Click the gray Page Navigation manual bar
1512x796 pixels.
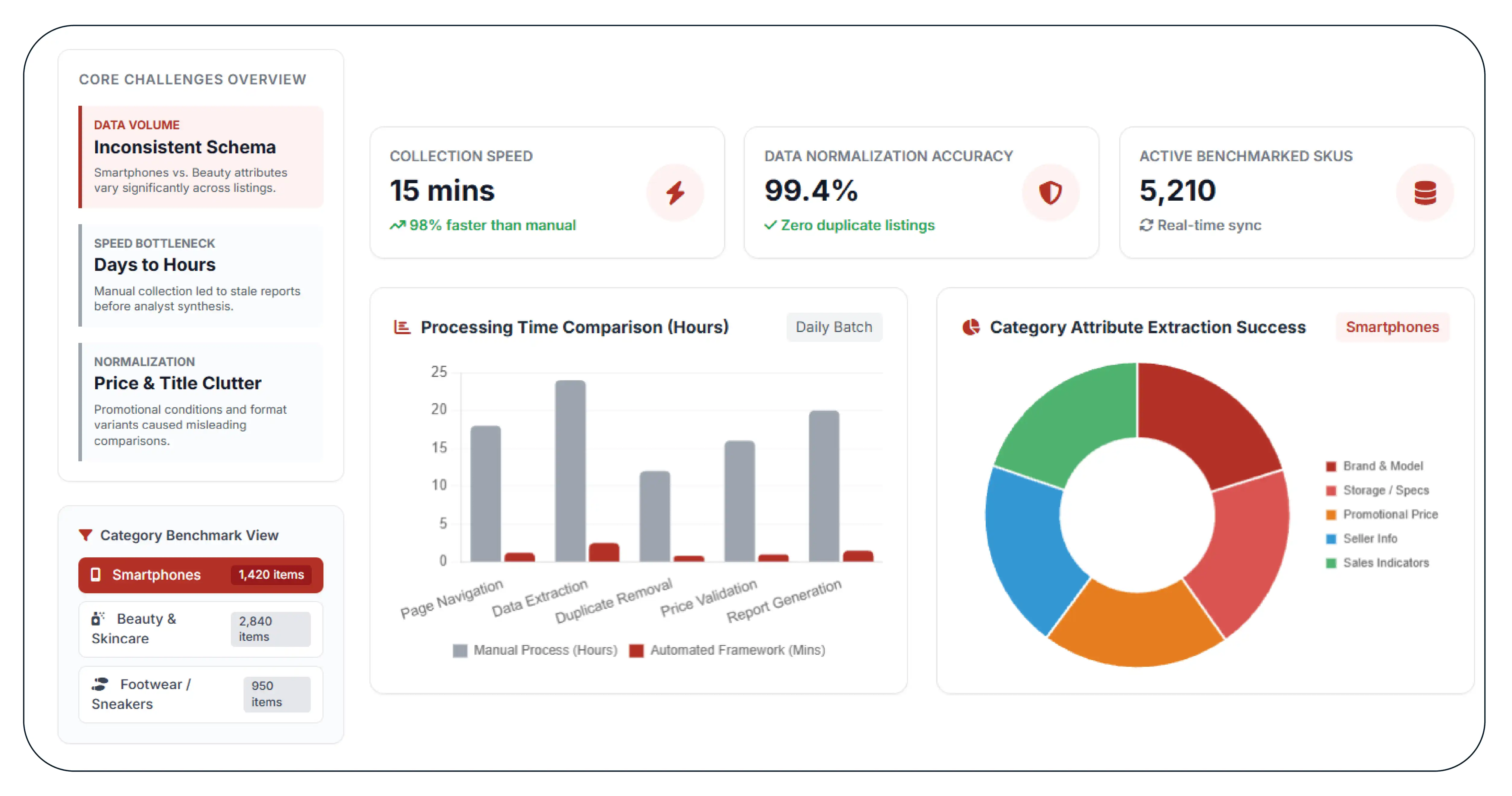(485, 494)
